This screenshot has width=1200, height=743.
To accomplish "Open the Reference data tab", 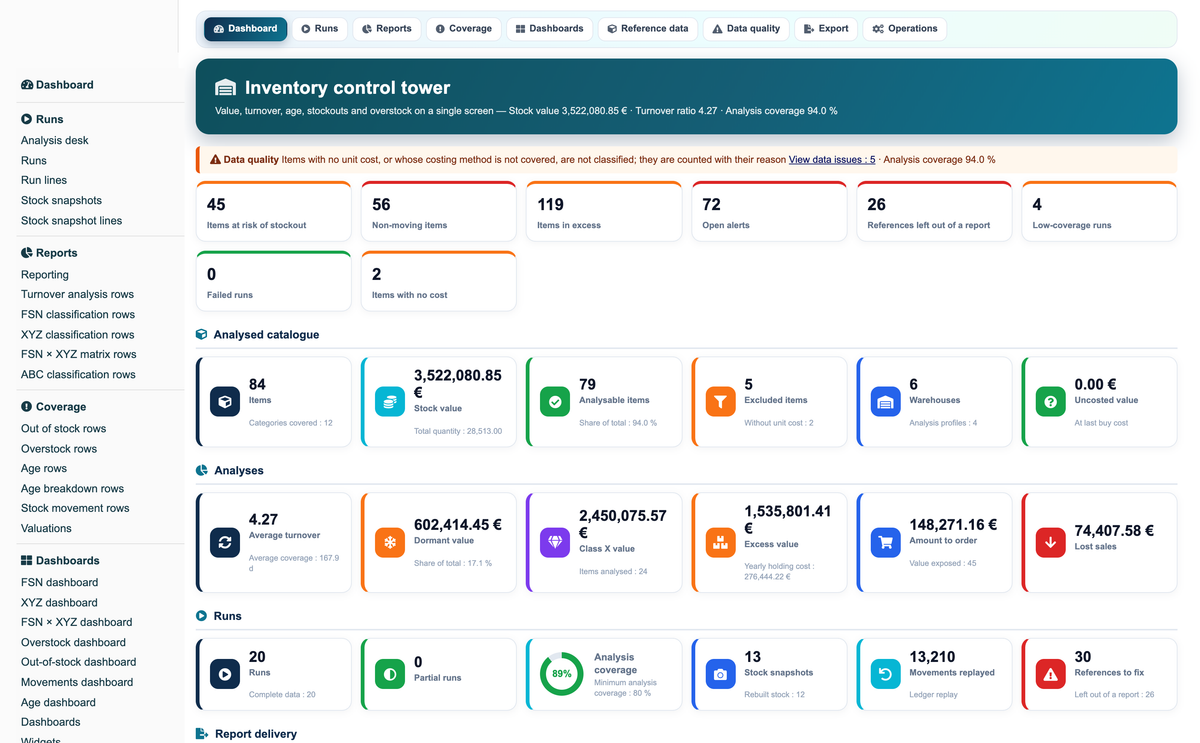I will [x=648, y=29].
